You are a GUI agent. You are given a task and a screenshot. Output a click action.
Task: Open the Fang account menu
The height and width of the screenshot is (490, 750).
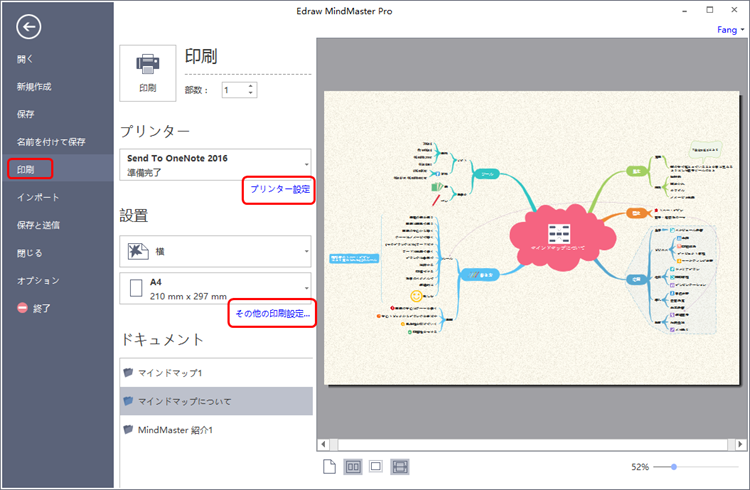(x=731, y=30)
